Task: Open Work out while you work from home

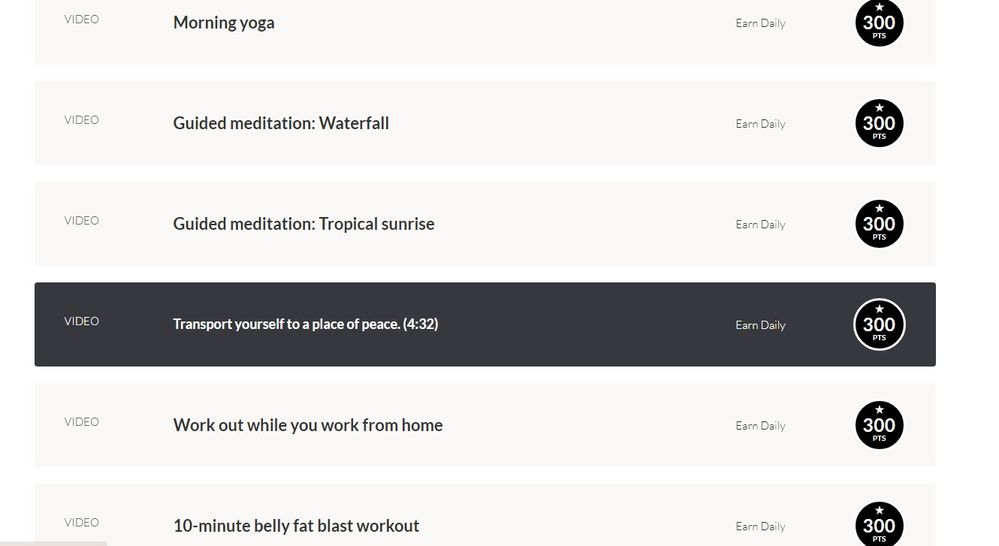Action: pos(308,425)
